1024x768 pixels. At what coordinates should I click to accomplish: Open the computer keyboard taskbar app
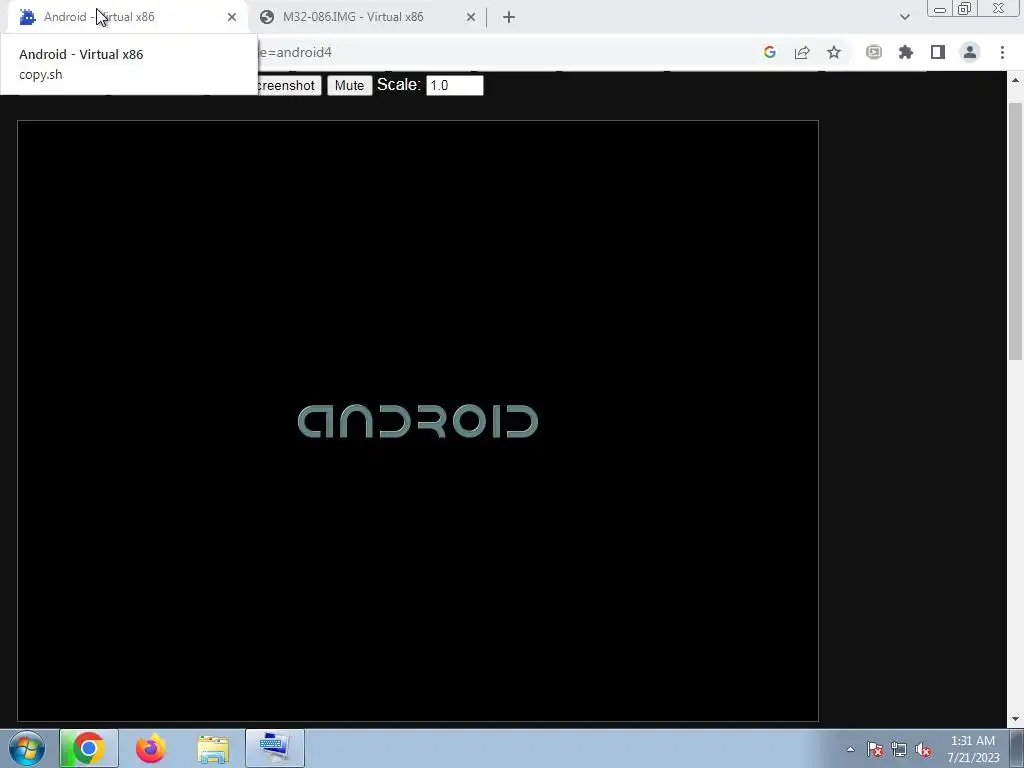coord(275,748)
